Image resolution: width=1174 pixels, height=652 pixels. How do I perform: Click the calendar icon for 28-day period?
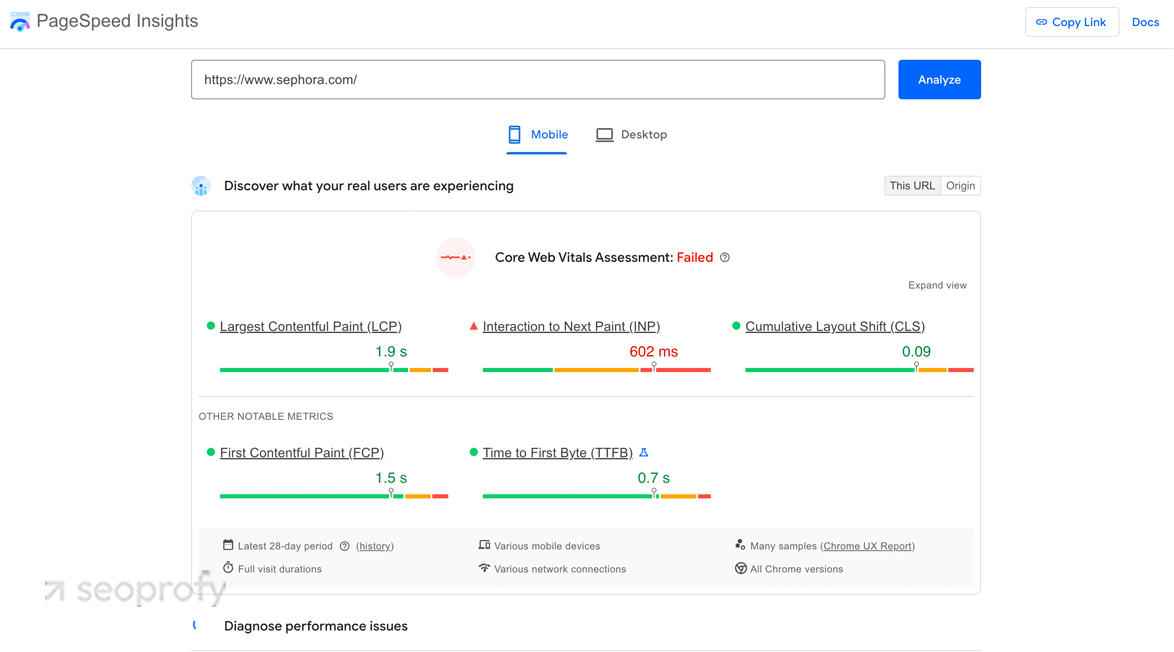coord(228,545)
